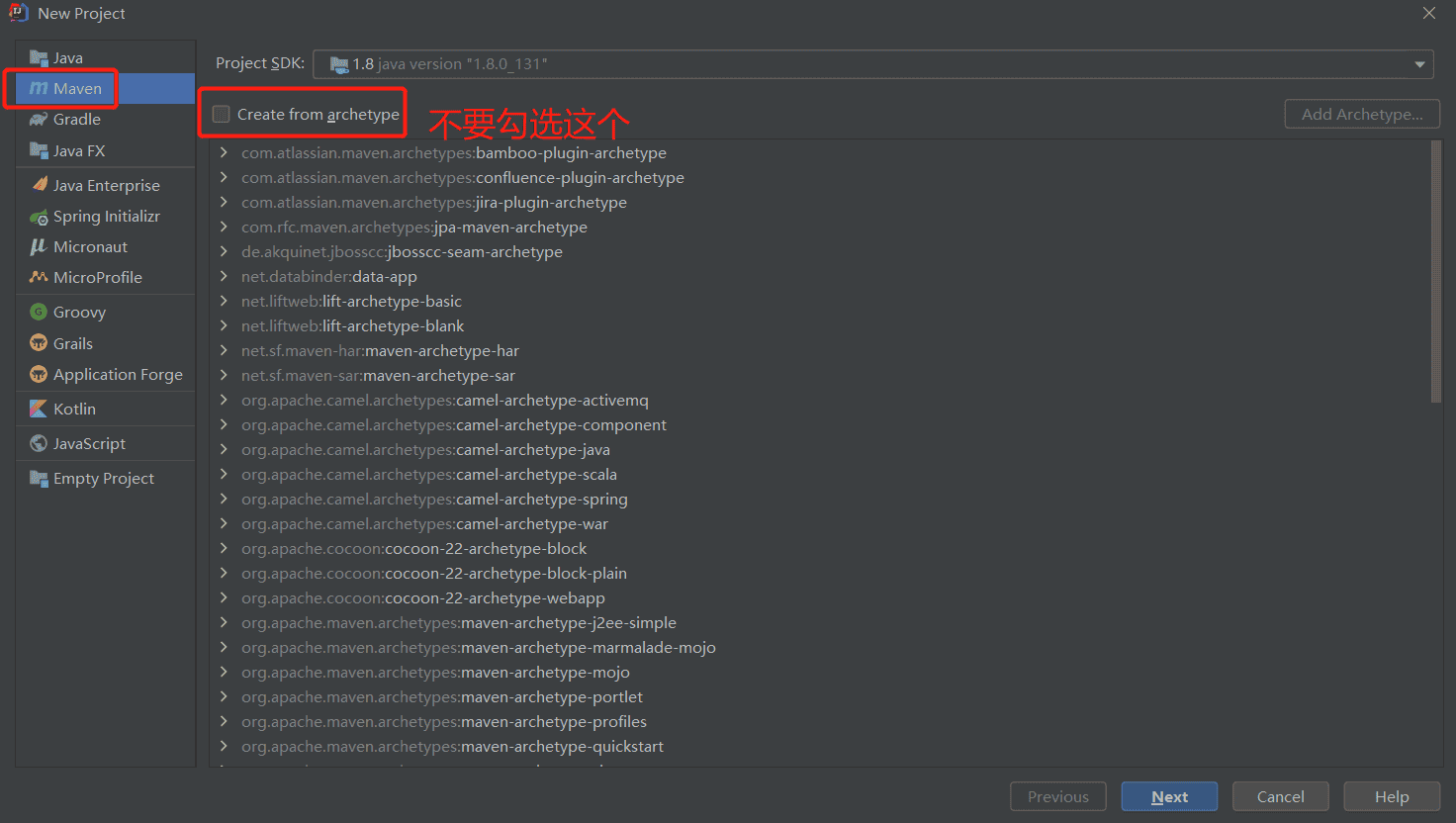Choose Groovy project type
Viewport: 1456px width, 823px height.
coord(105,312)
